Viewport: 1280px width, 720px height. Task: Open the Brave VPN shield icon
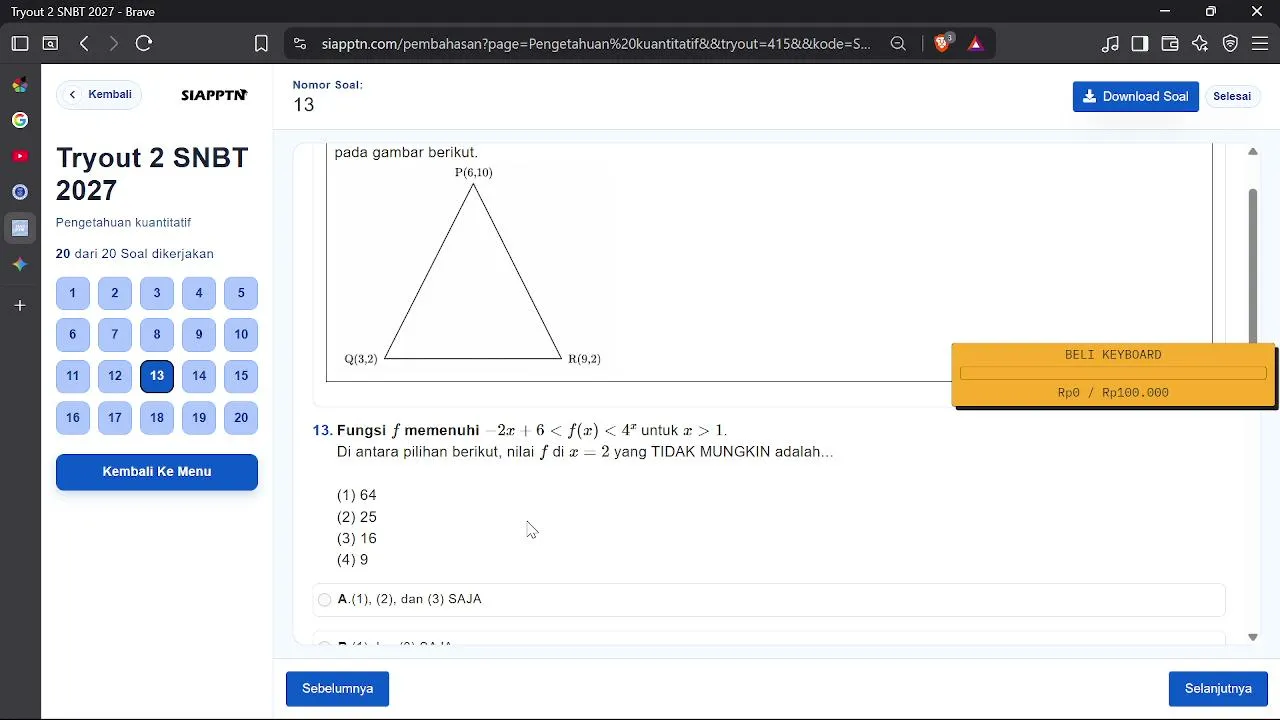[1231, 44]
